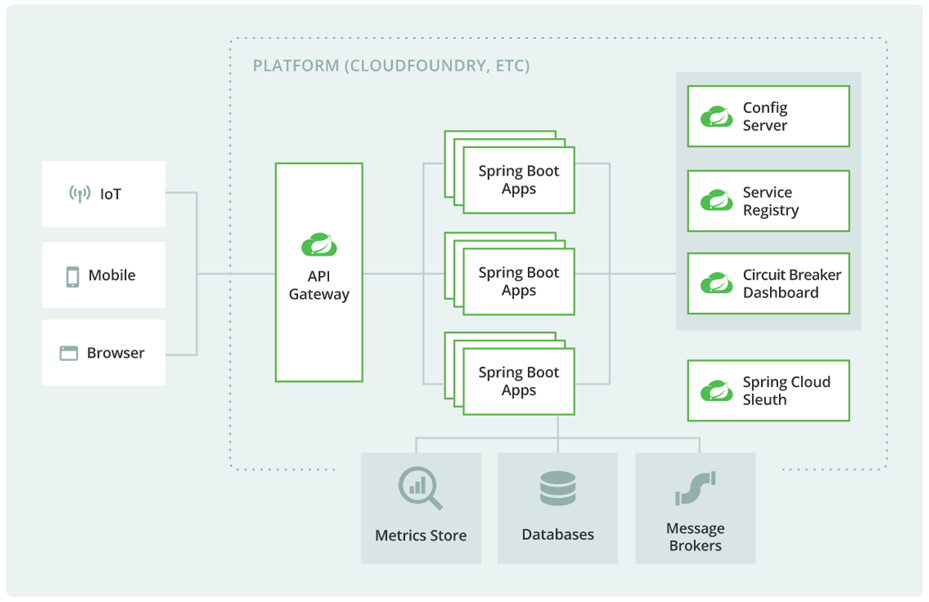Click the Spring leaf icon in API Gateway

pos(319,245)
